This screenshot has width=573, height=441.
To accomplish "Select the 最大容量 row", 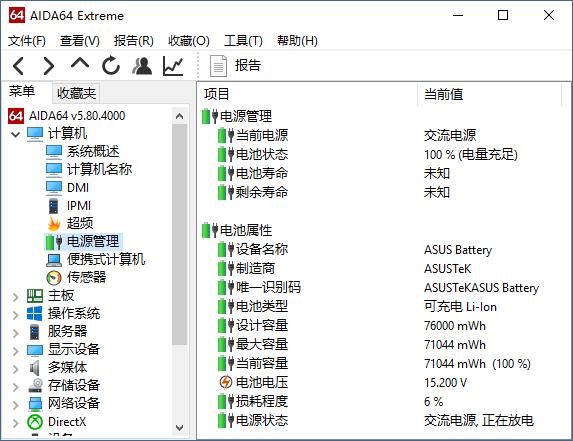I will [x=383, y=344].
